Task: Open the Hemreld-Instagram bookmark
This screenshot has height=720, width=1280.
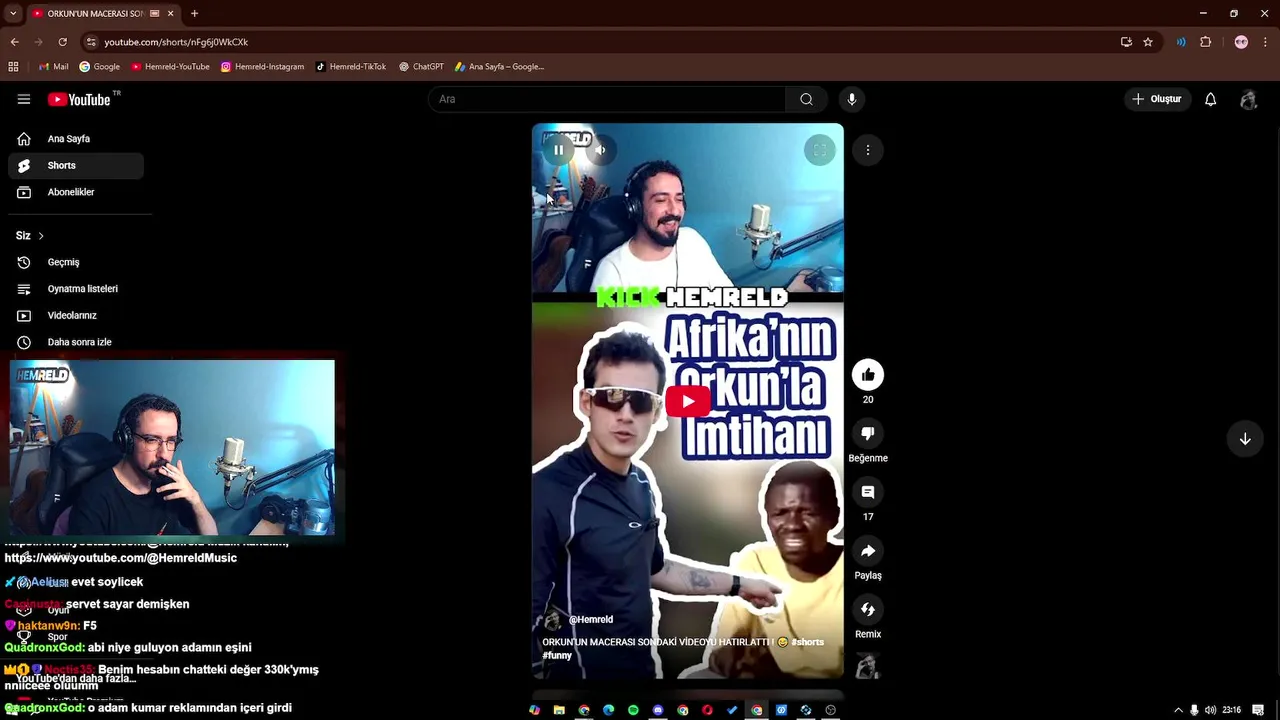Action: tap(262, 67)
